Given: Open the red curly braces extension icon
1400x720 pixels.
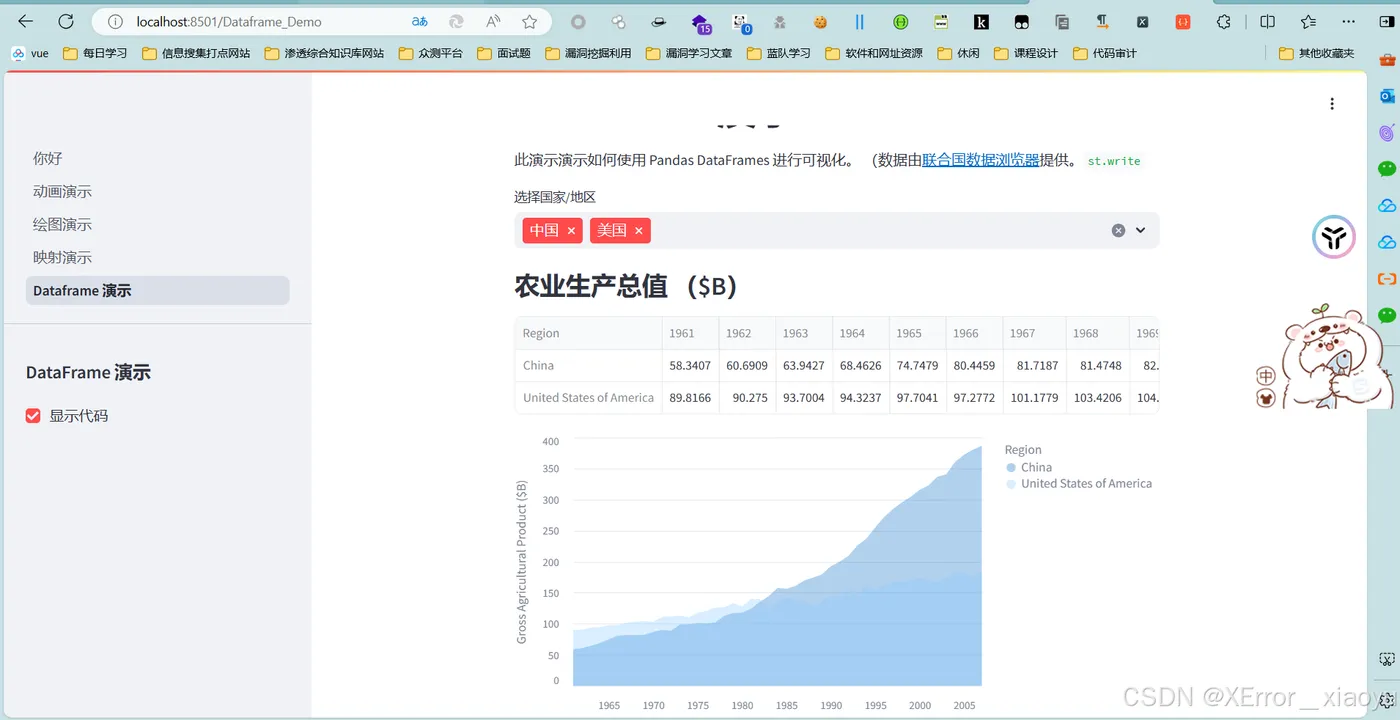Looking at the screenshot, I should pos(1183,21).
